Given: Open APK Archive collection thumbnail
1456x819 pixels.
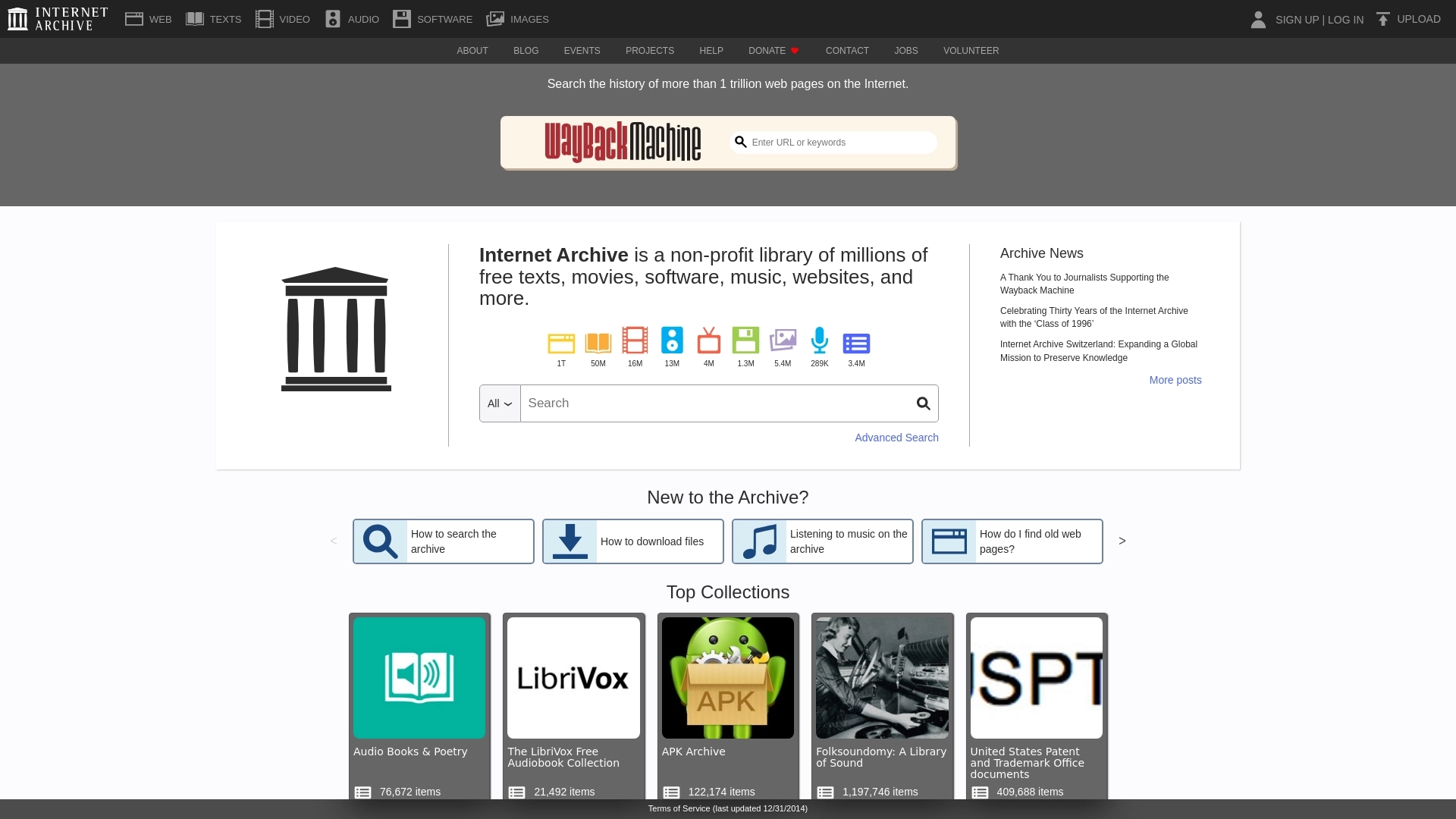Looking at the screenshot, I should pyautogui.click(x=728, y=678).
